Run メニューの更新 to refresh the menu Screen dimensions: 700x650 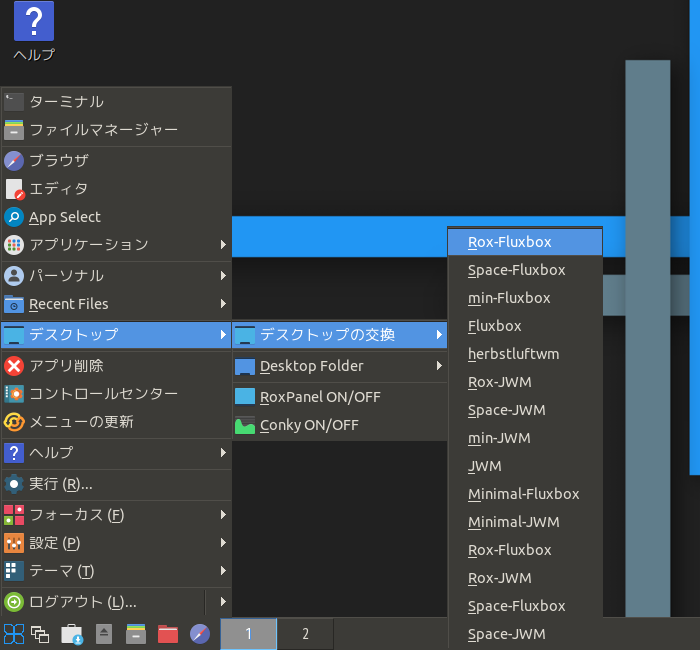[116, 422]
